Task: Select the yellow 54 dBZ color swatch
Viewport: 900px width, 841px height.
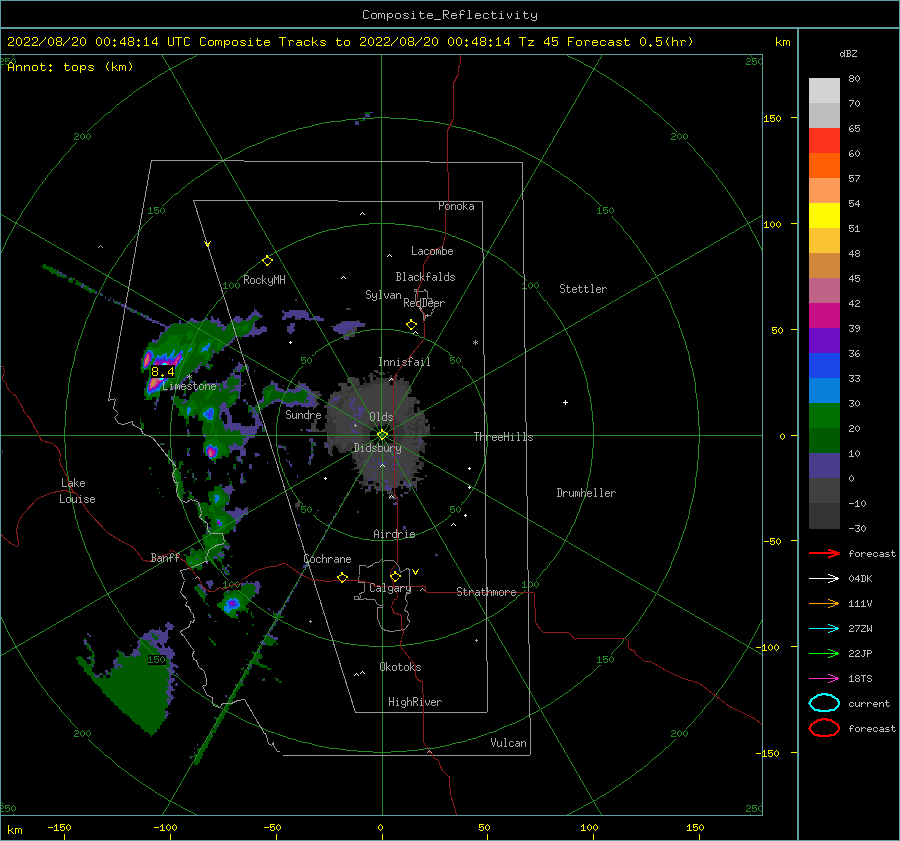Action: [824, 215]
